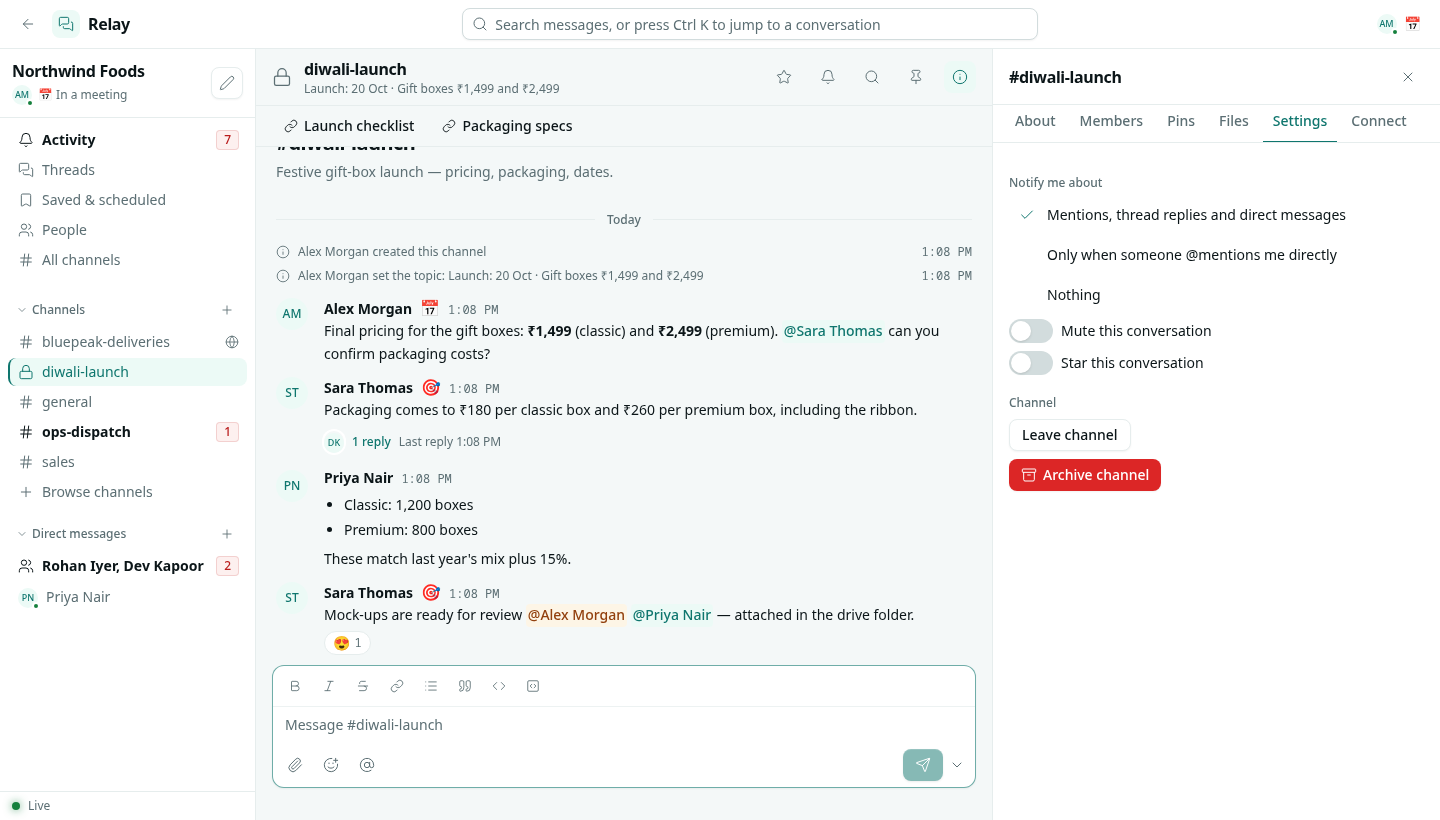Click the @ mention icon in composer

pyautogui.click(x=367, y=765)
